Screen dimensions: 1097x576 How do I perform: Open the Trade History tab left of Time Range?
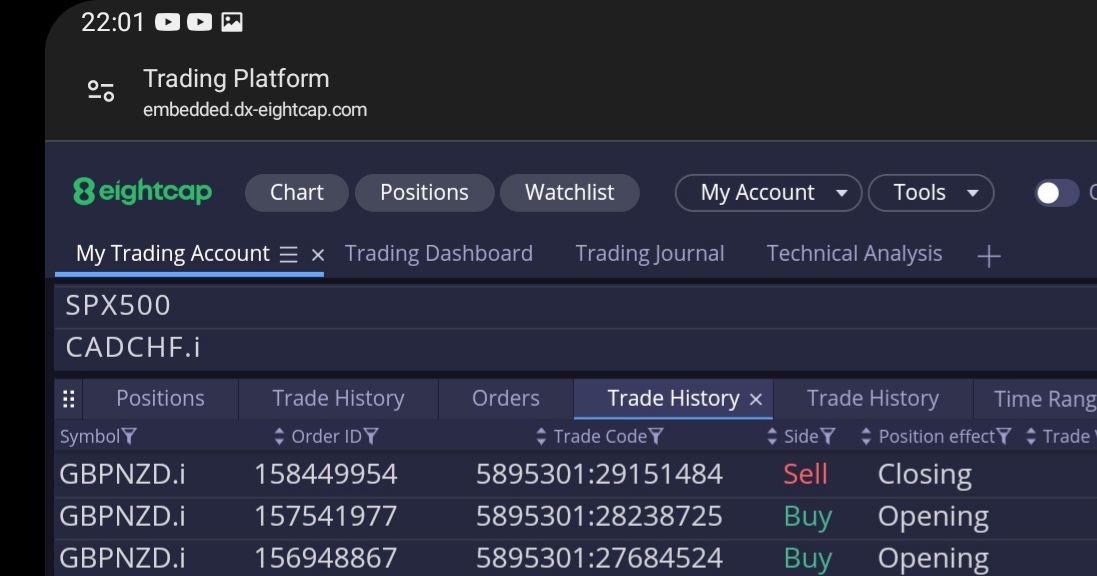(872, 398)
